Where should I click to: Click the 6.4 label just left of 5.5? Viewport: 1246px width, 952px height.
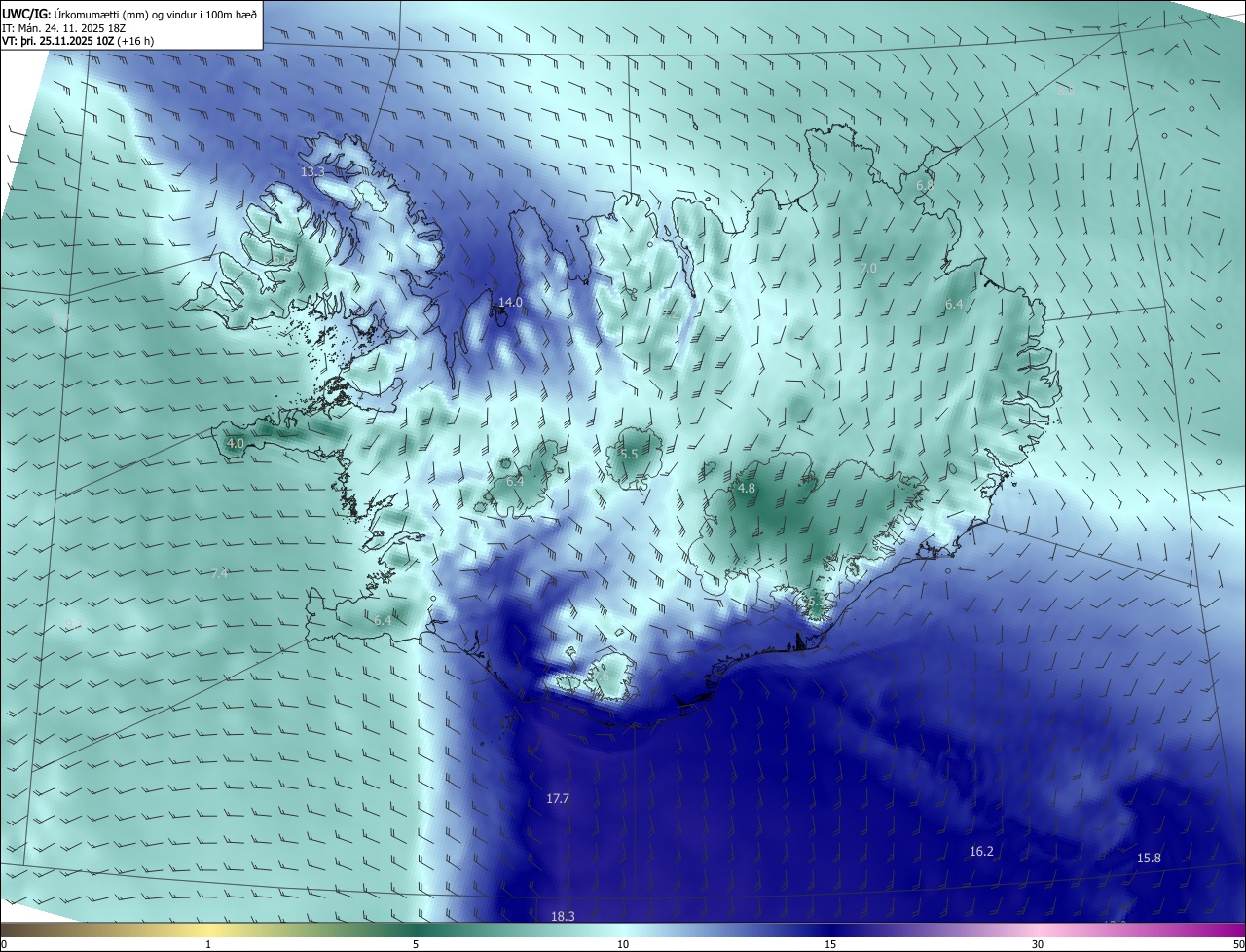515,481
